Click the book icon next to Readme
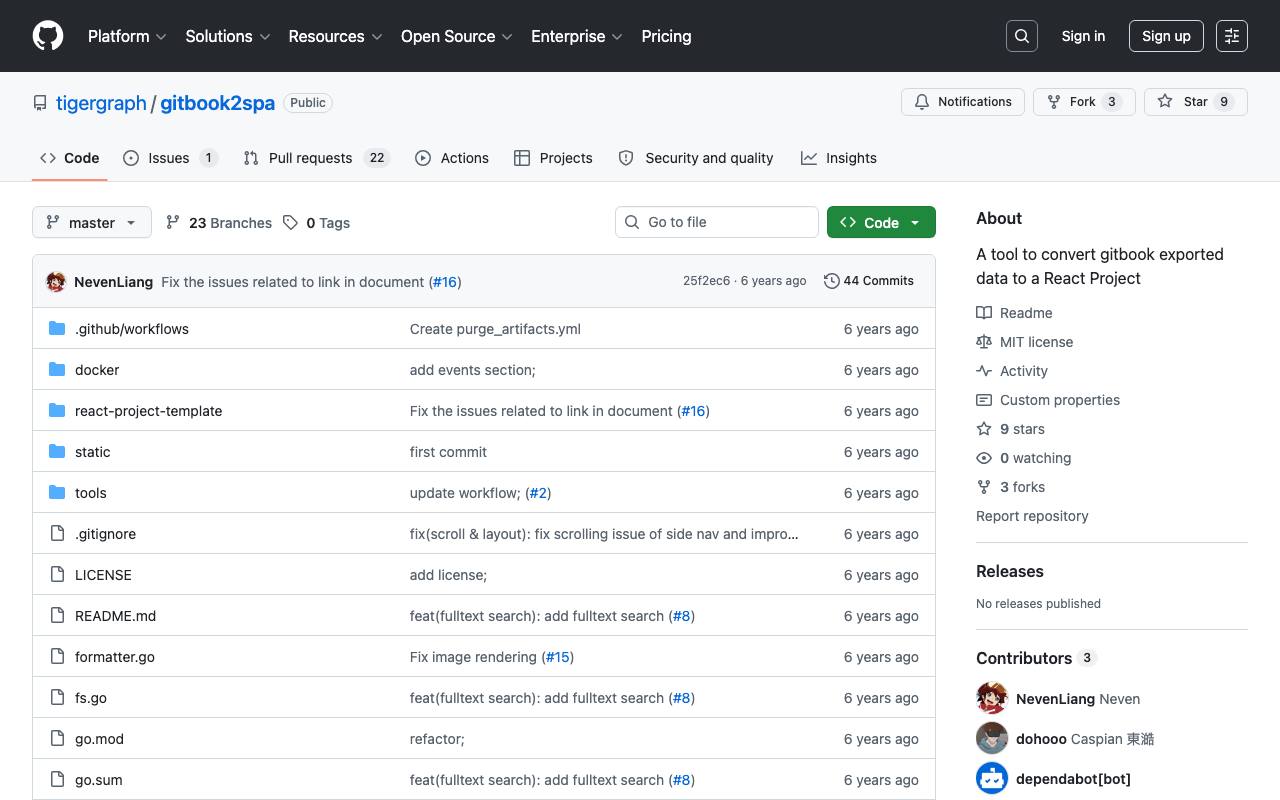The height and width of the screenshot is (800, 1280). tap(984, 313)
